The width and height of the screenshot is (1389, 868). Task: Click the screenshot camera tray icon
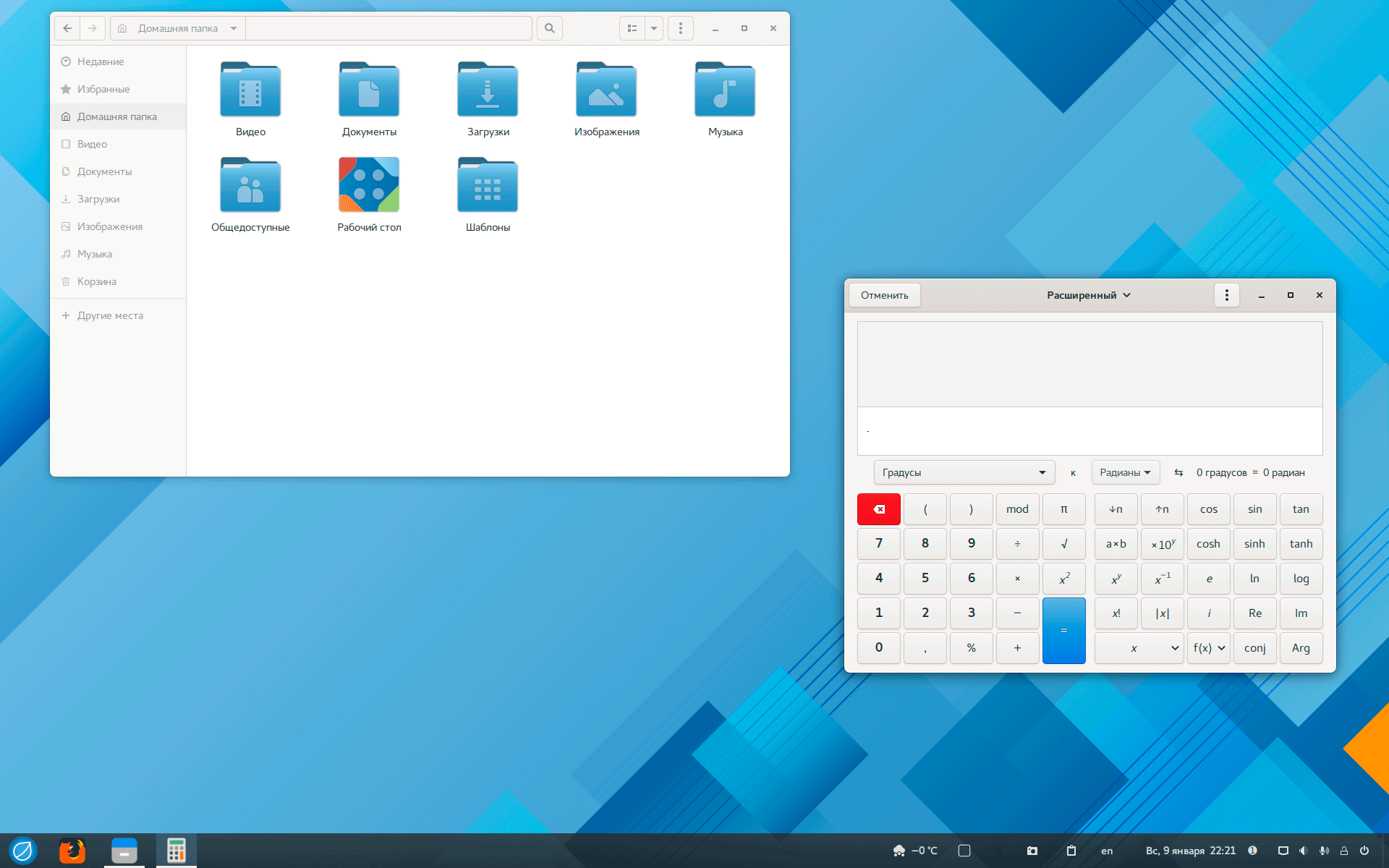click(x=1032, y=851)
